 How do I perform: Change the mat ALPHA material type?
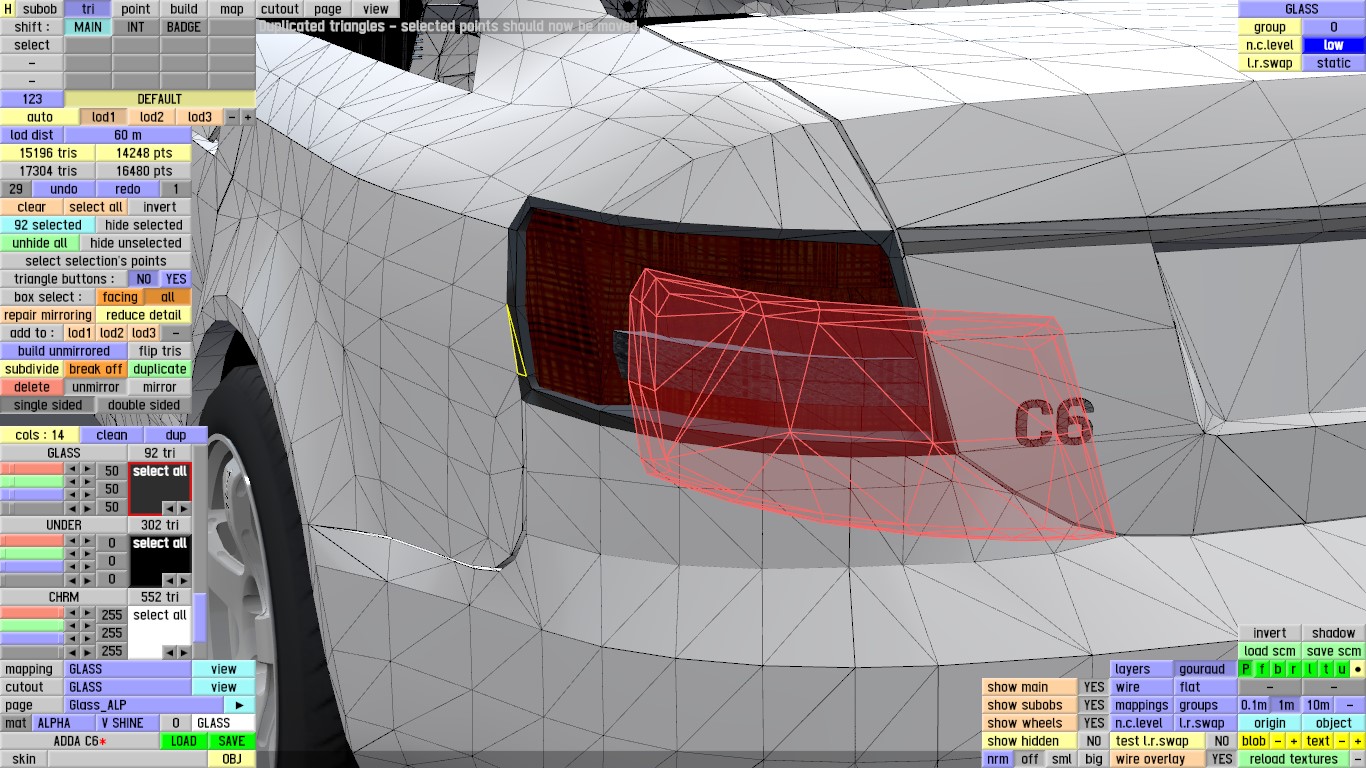pos(64,723)
